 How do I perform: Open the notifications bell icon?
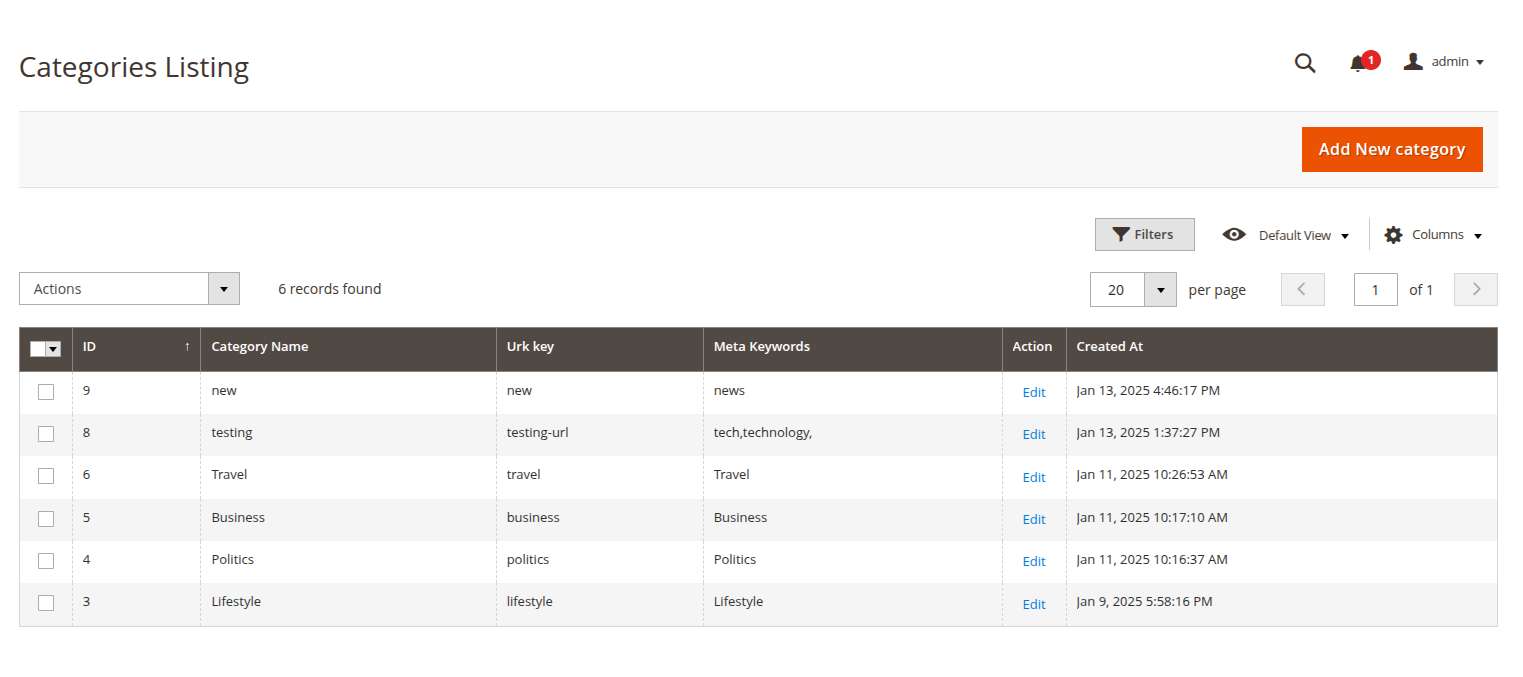[1358, 63]
